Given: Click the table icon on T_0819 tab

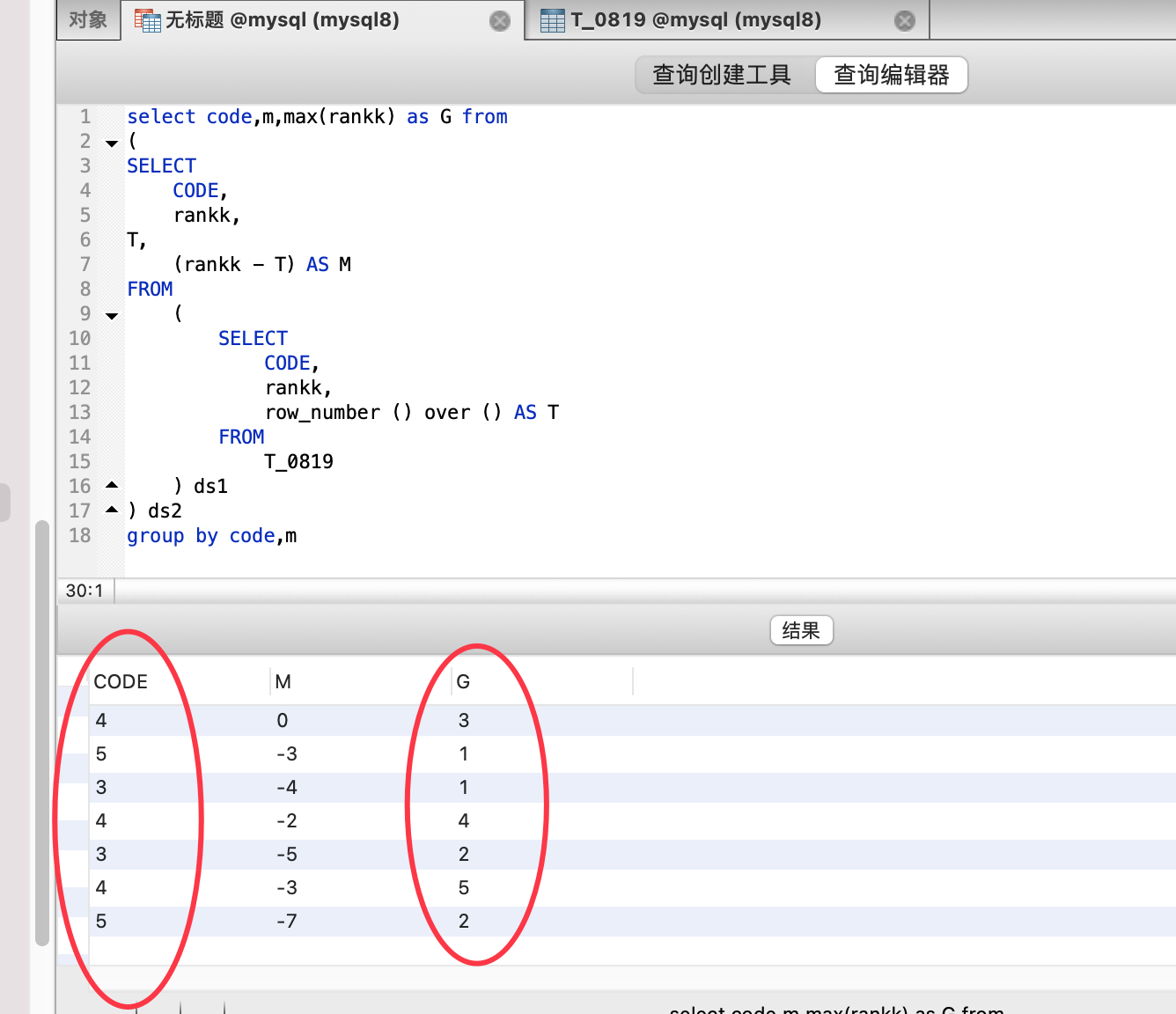Looking at the screenshot, I should [x=552, y=20].
